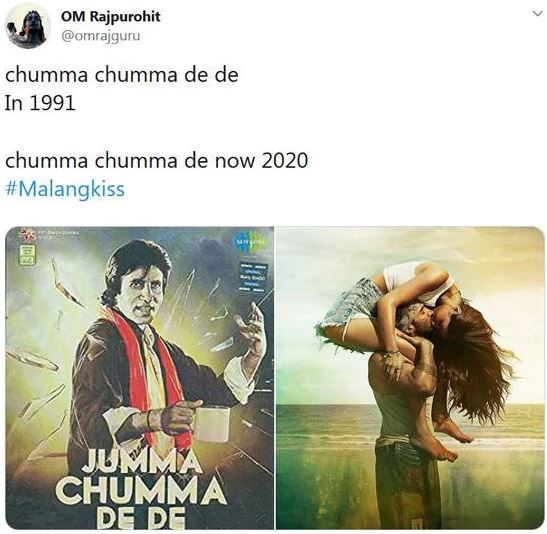Image resolution: width=547 pixels, height=534 pixels.
Task: Click the green badge icon on the poster
Action: tap(27, 255)
